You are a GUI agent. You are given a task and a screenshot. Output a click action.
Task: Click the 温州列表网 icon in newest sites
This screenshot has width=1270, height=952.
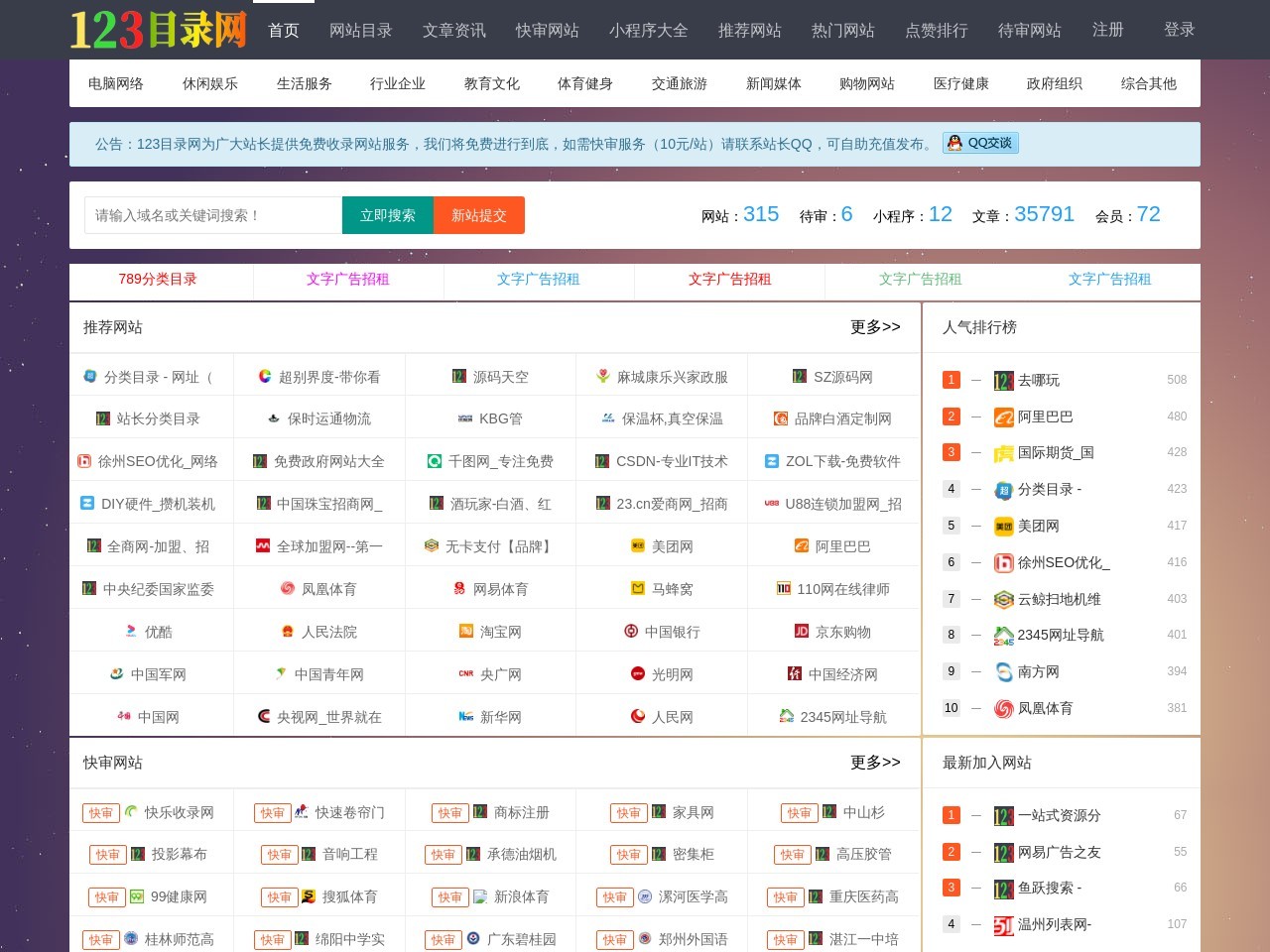pyautogui.click(x=1003, y=925)
